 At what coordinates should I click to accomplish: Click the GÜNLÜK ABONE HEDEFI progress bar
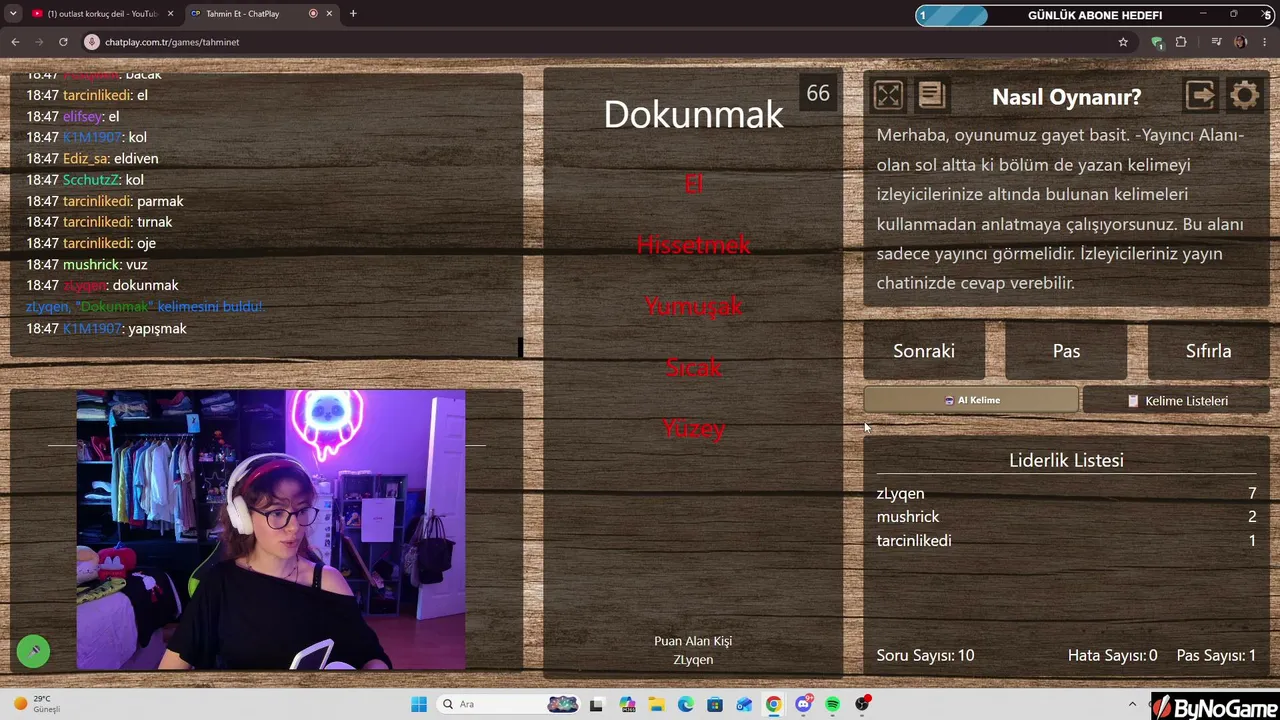point(1095,15)
